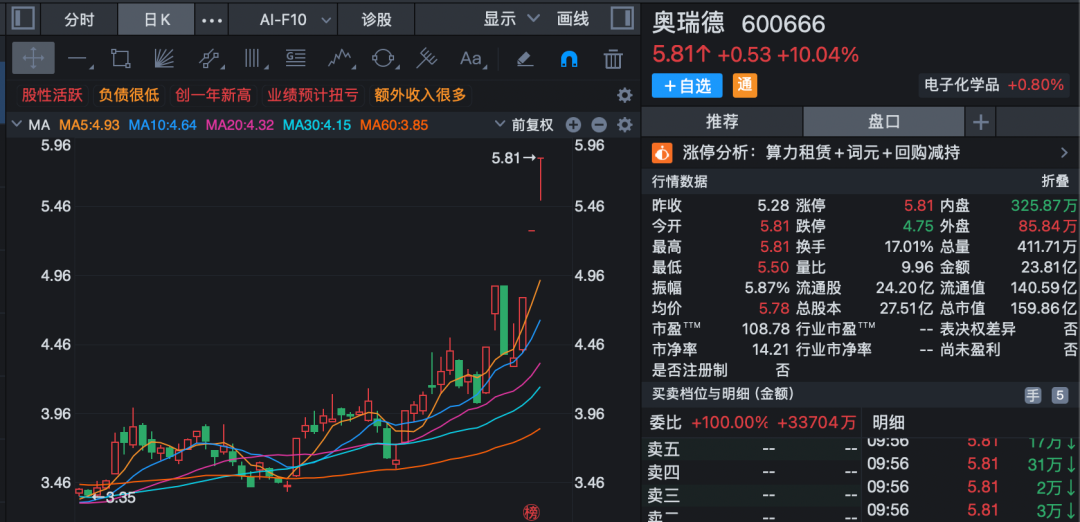This screenshot has width=1080, height=522.
Task: Select the parallel channel drawing tool
Action: tap(209, 59)
